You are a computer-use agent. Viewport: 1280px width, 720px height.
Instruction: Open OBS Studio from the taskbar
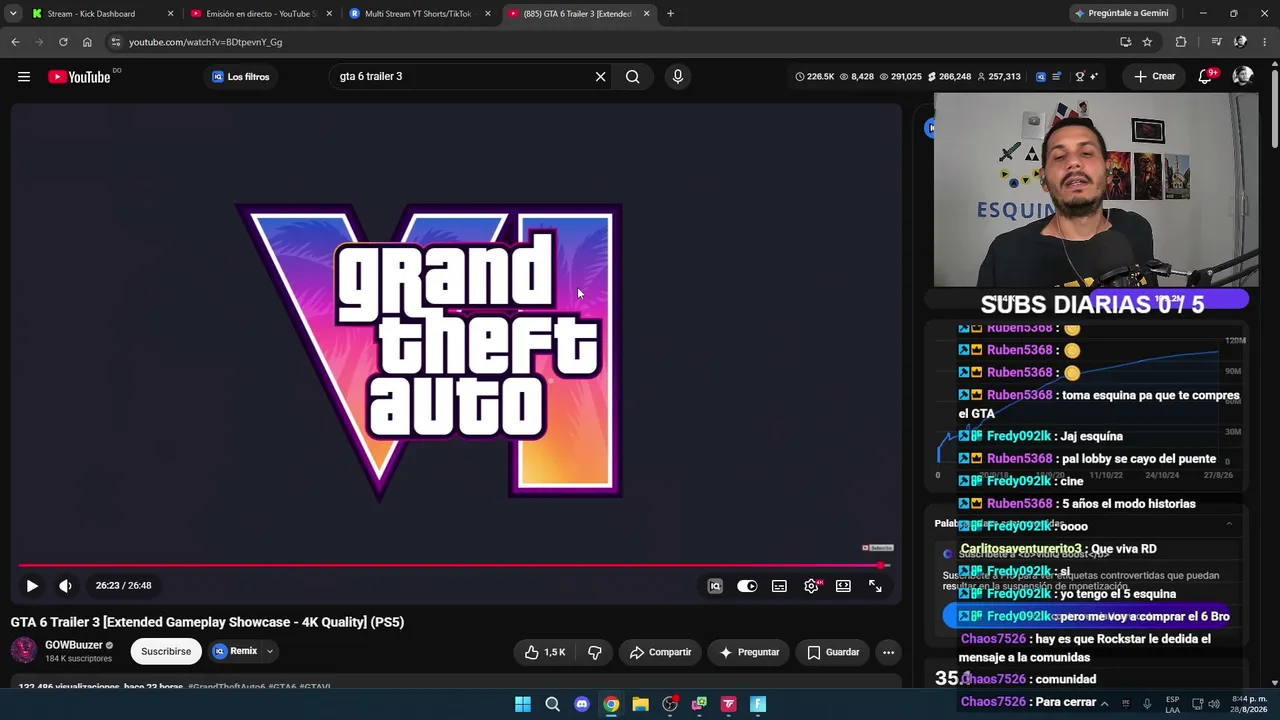point(670,704)
